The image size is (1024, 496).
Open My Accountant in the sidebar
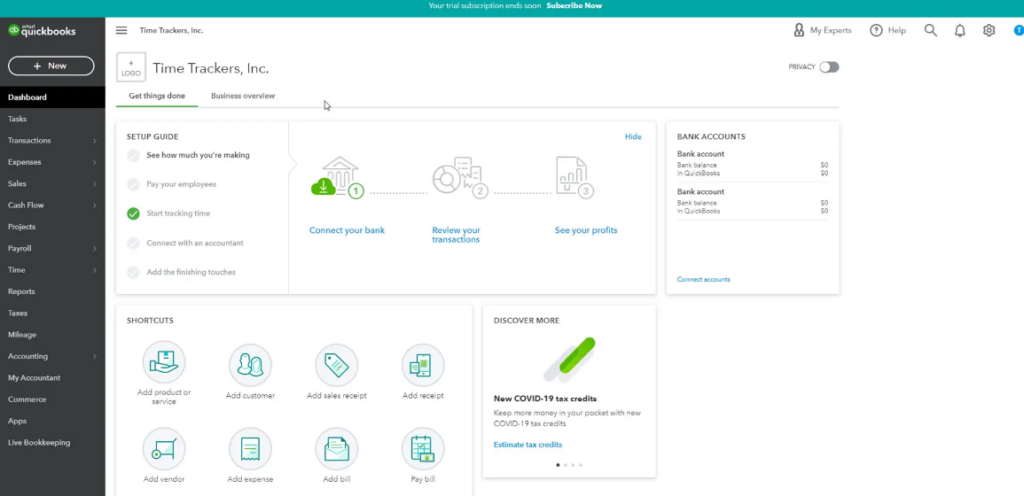52,378
